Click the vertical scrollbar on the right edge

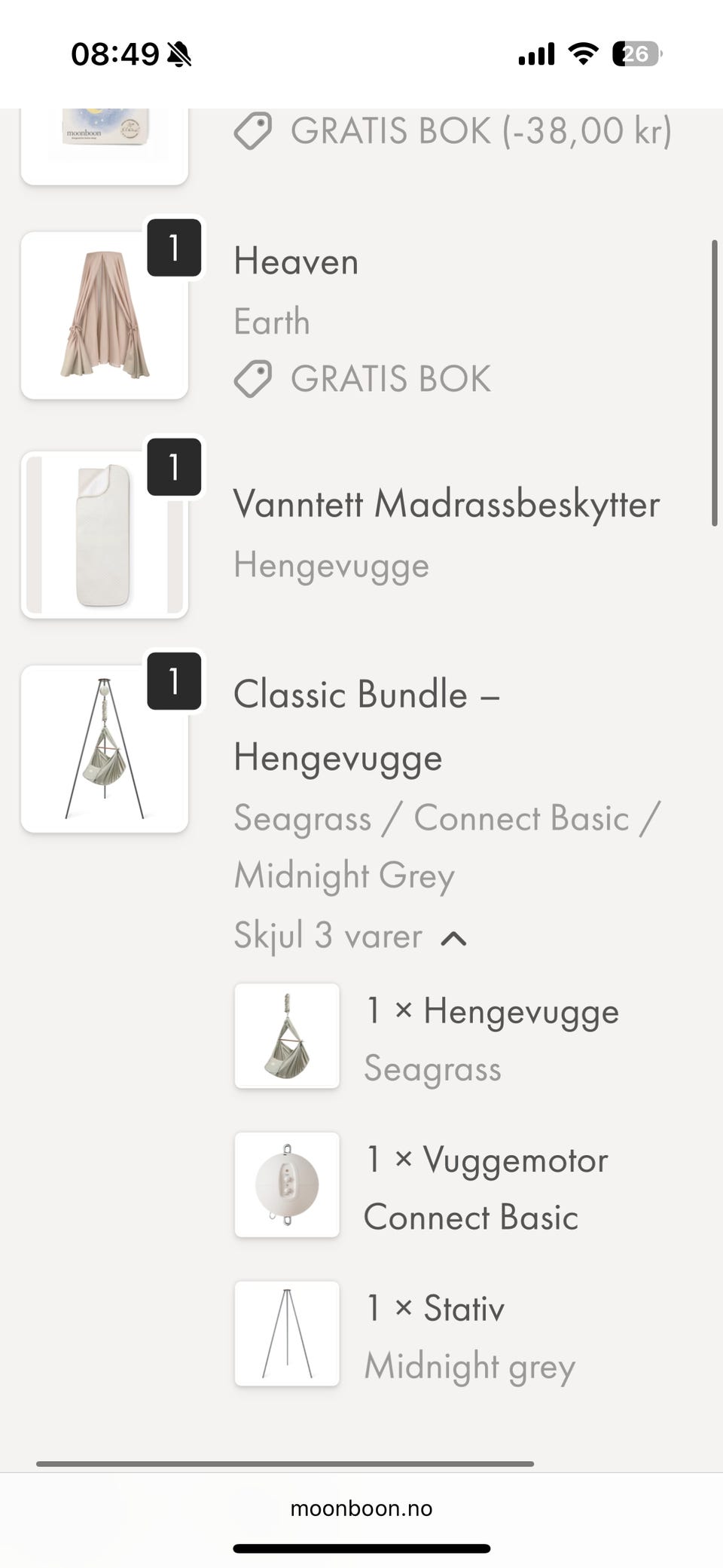(x=714, y=383)
